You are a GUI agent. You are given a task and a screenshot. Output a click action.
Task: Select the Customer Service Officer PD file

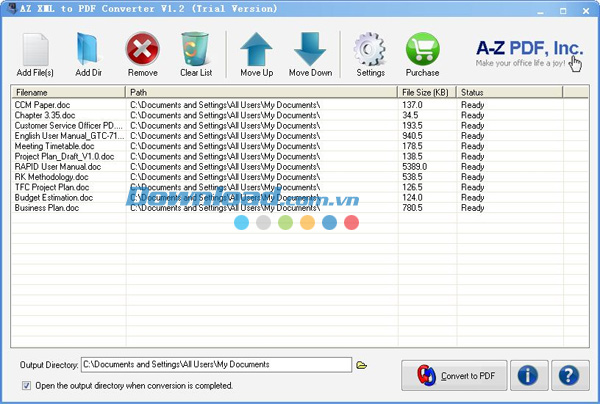click(69, 125)
